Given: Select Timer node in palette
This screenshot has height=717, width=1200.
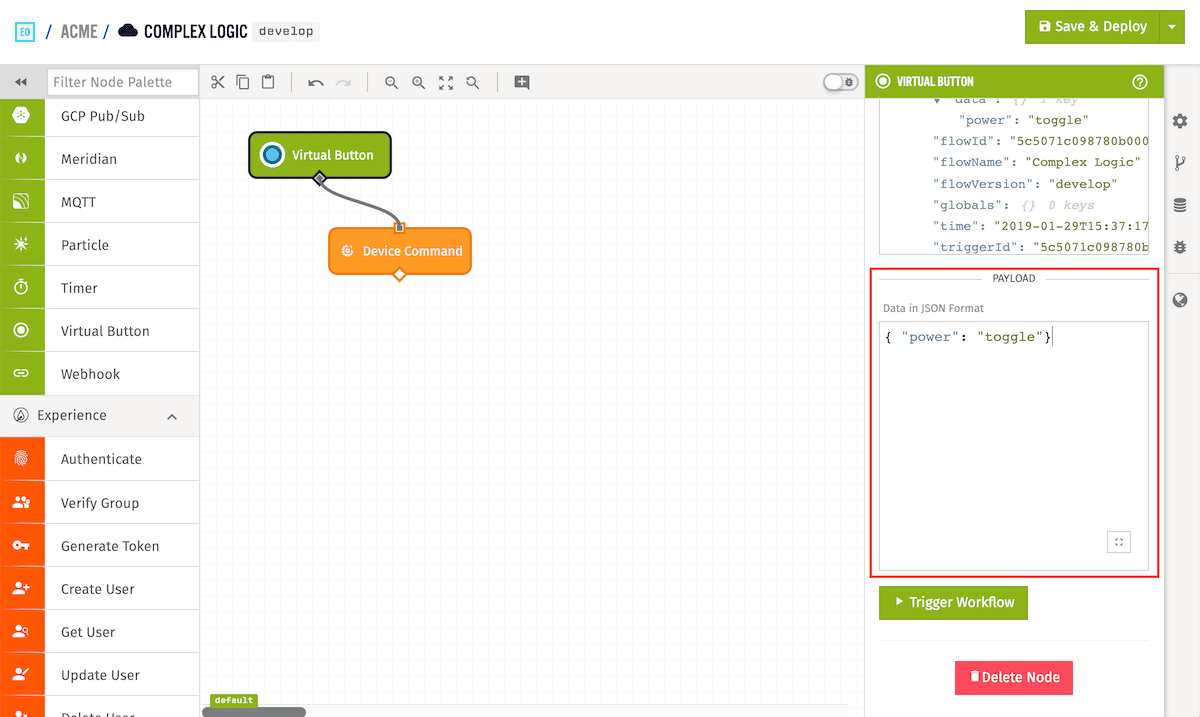Looking at the screenshot, I should click(100, 288).
